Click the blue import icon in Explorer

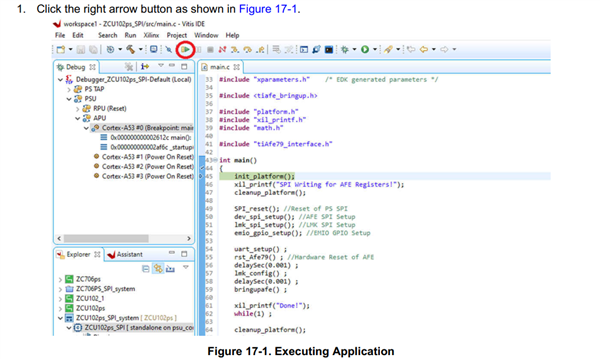pyautogui.click(x=170, y=269)
